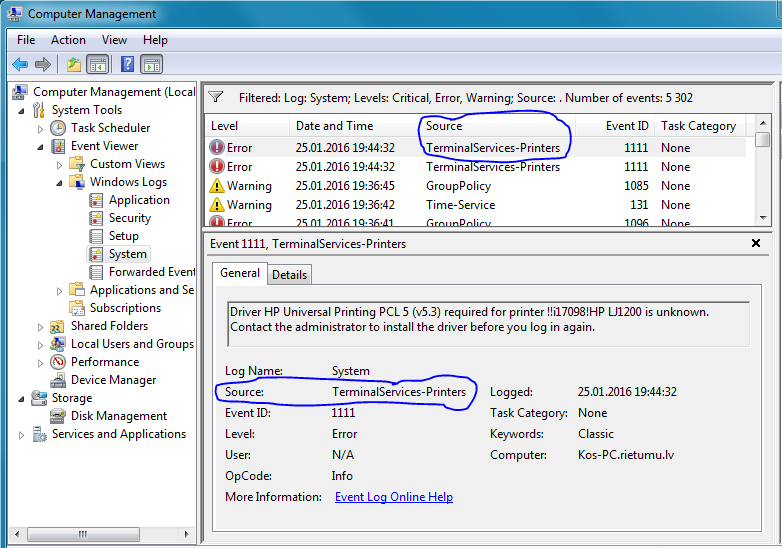Toggle Show/Hide Action Pane toolbar button
This screenshot has height=548, width=782.
click(151, 64)
